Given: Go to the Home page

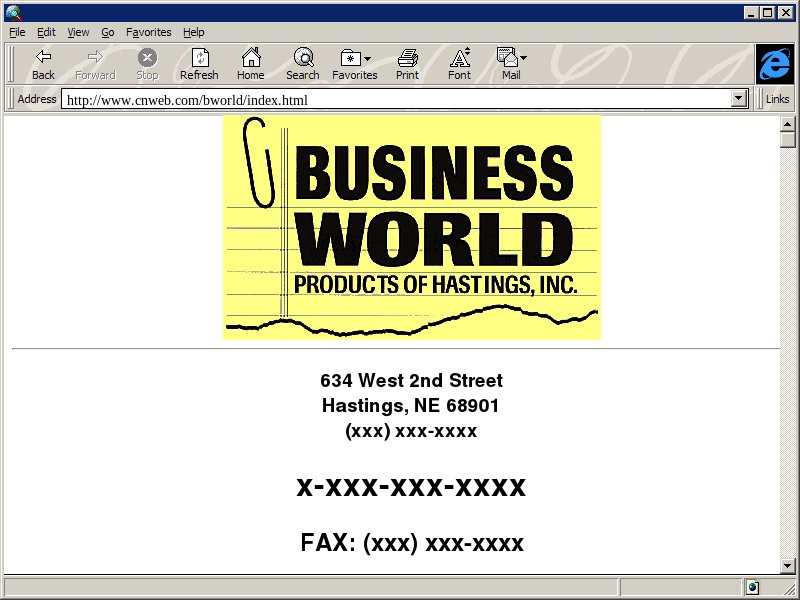Looking at the screenshot, I should (251, 64).
